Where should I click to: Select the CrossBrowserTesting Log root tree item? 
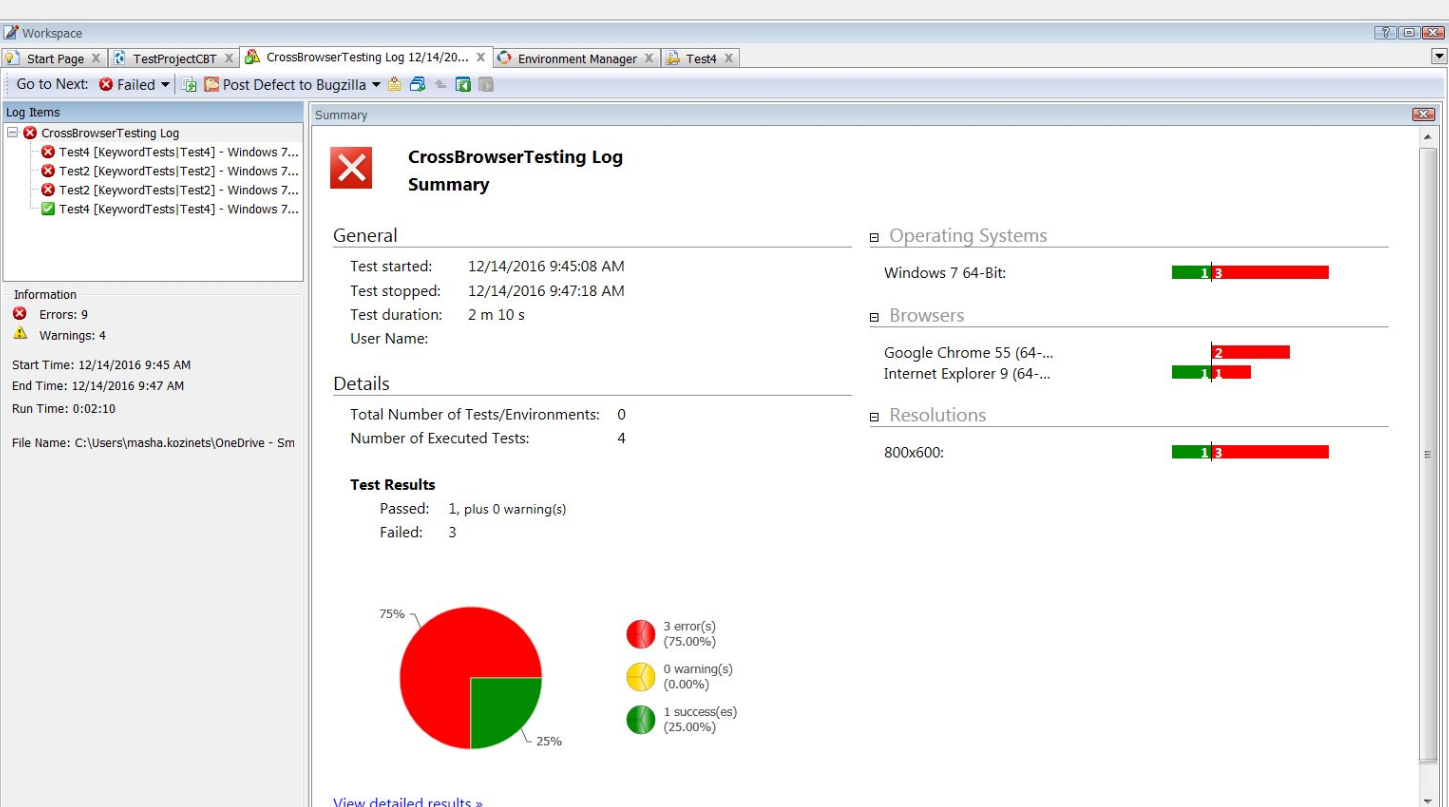coord(110,133)
